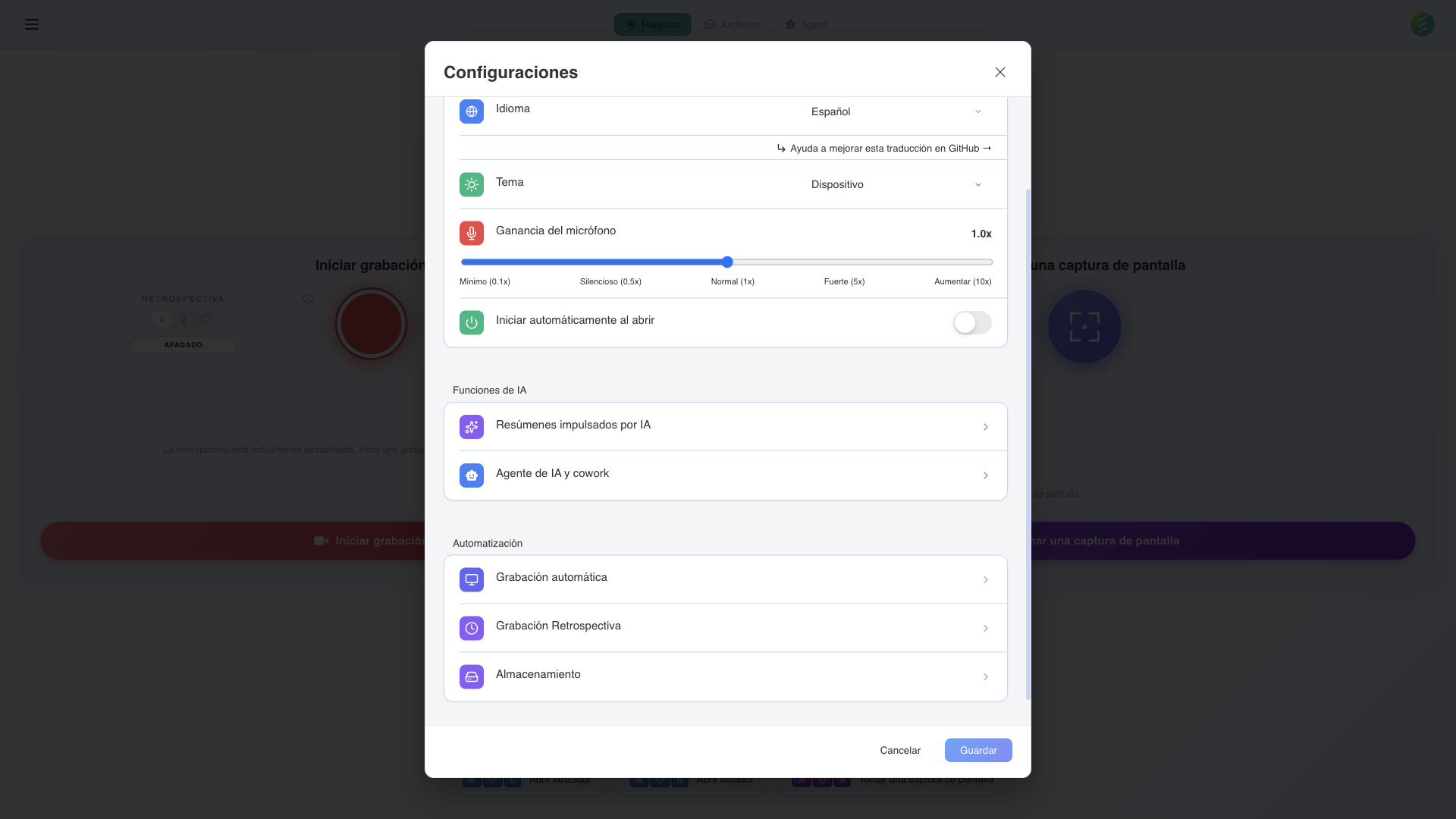The image size is (1456, 819).
Task: Click the clock icon for Grabación Retrospectiva
Action: pos(471,628)
